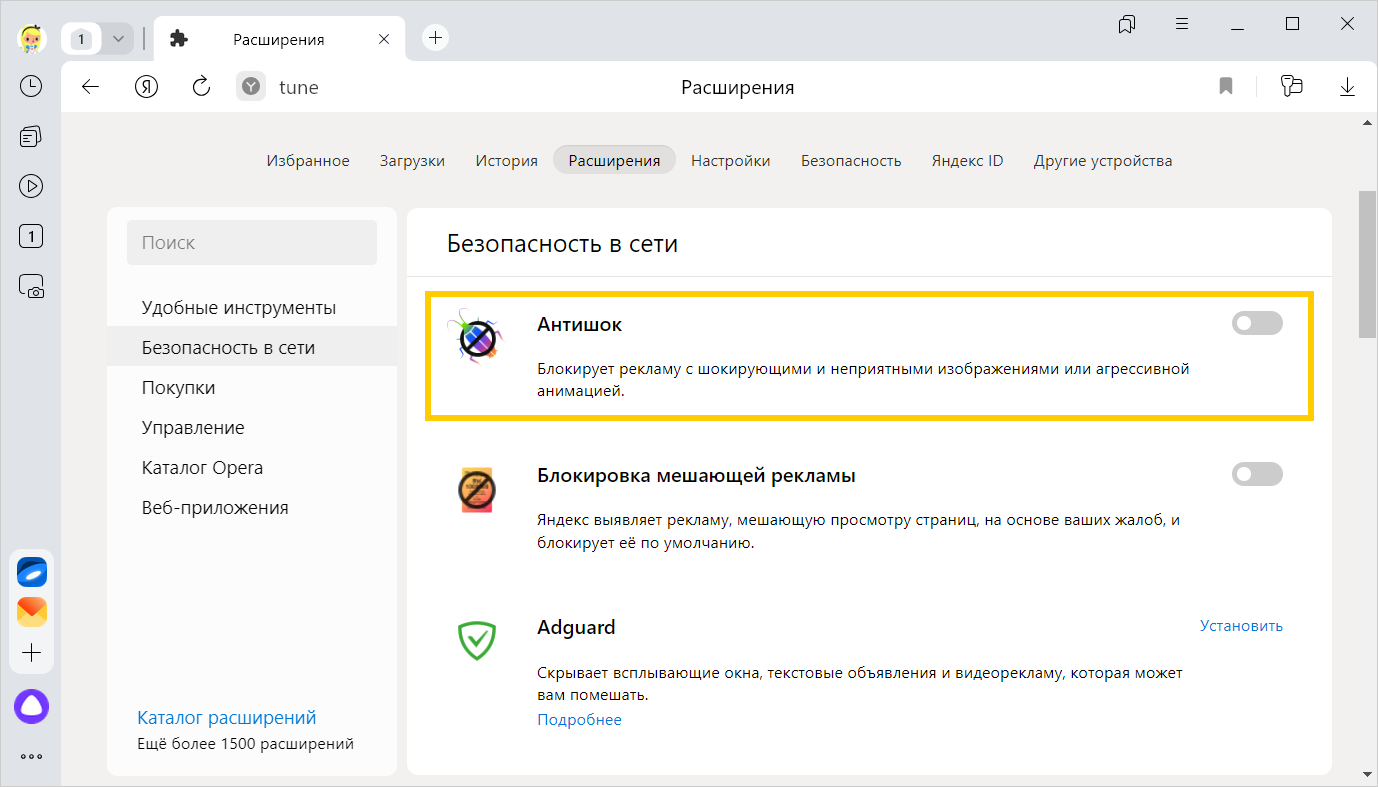
Task: Click the Блокировка мешающей рекламы title
Action: (x=696, y=476)
